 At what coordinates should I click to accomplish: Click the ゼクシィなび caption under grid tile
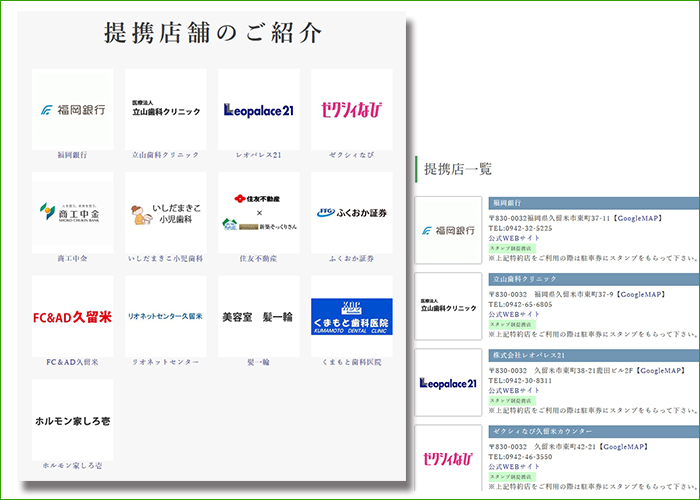tap(352, 155)
